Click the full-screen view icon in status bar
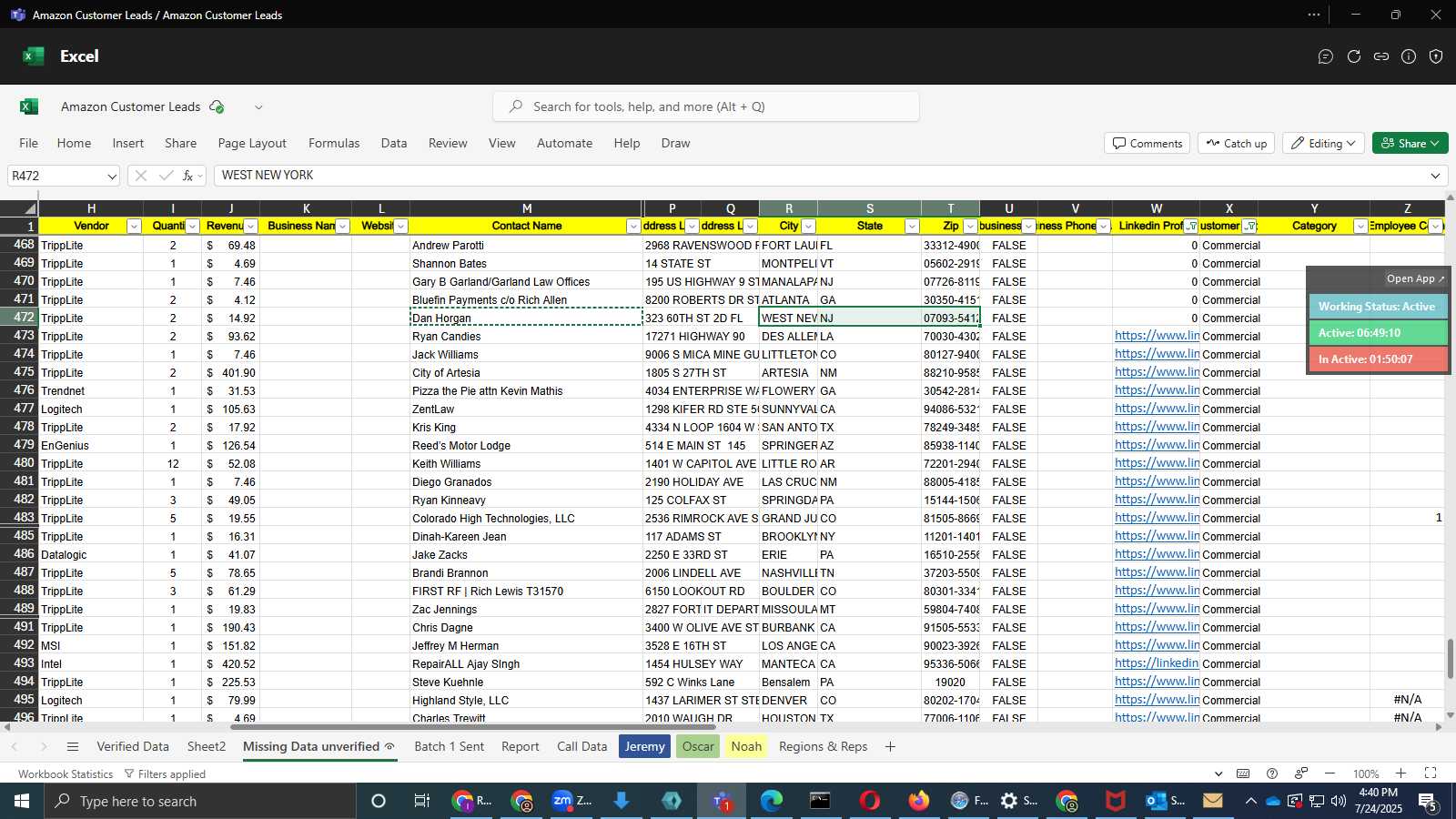Viewport: 1456px width, 819px height. click(x=1431, y=773)
